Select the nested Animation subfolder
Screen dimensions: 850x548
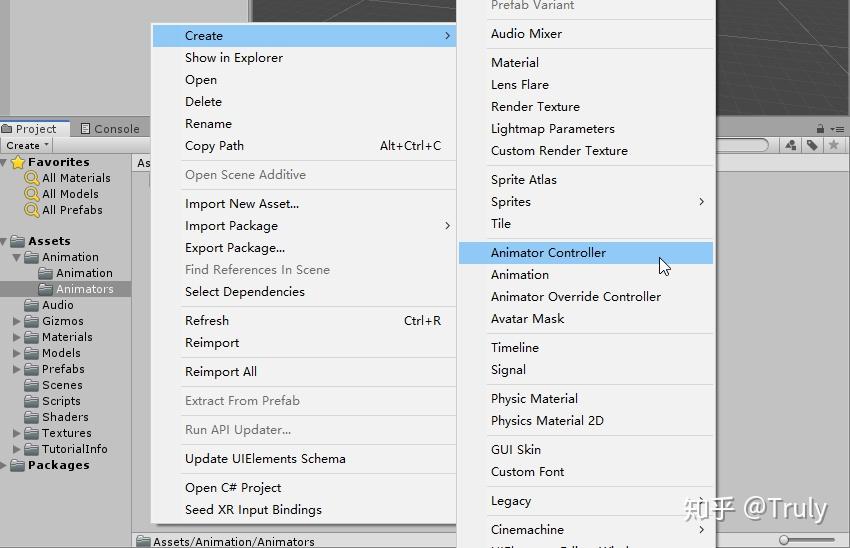[x=85, y=273]
